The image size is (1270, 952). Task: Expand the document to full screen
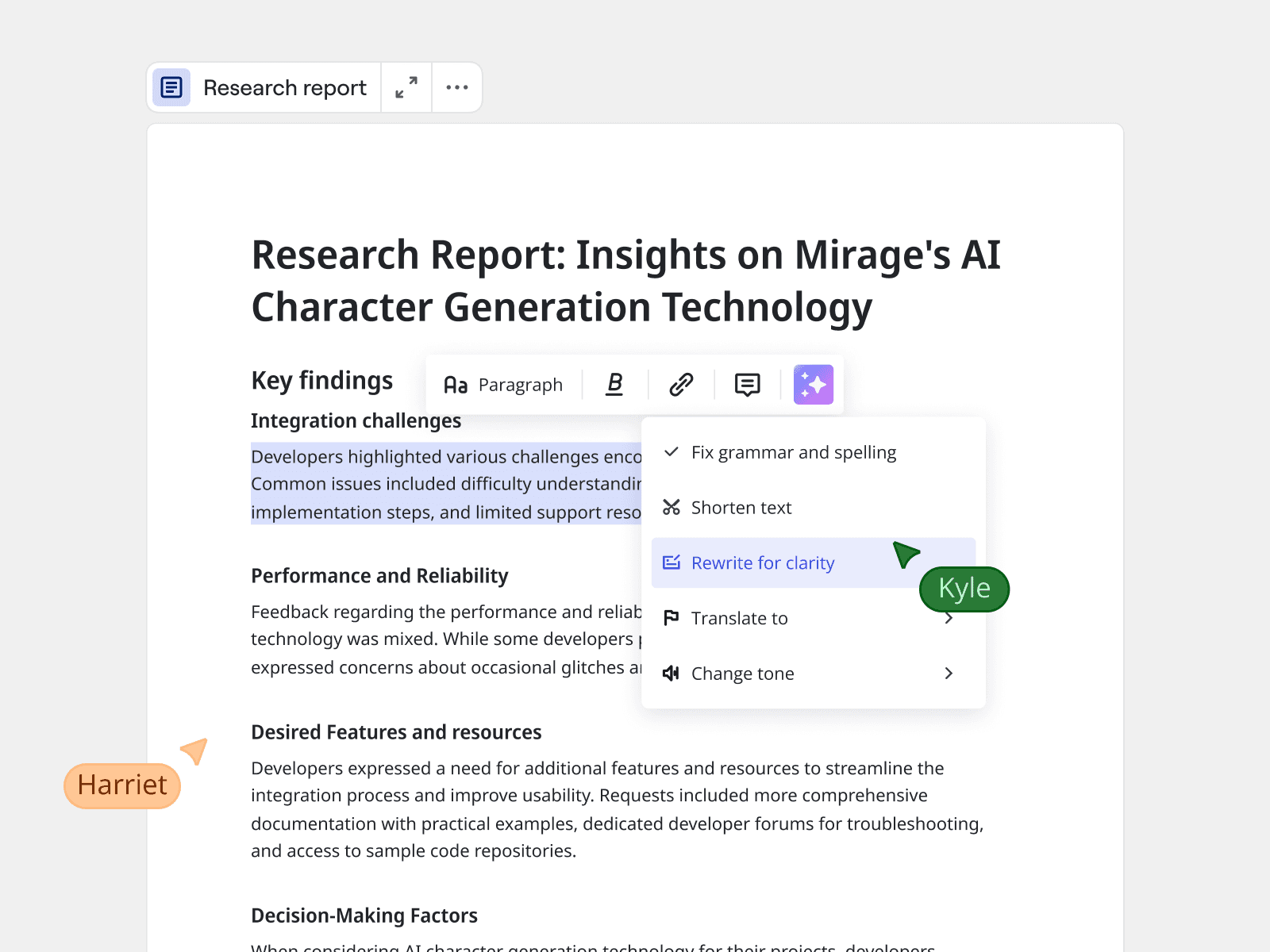(406, 87)
